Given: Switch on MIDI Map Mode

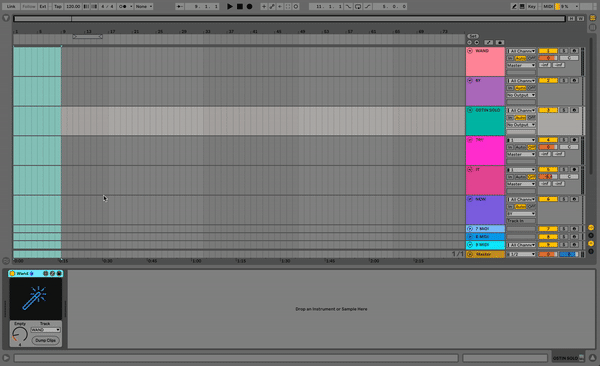Looking at the screenshot, I should pos(548,7).
